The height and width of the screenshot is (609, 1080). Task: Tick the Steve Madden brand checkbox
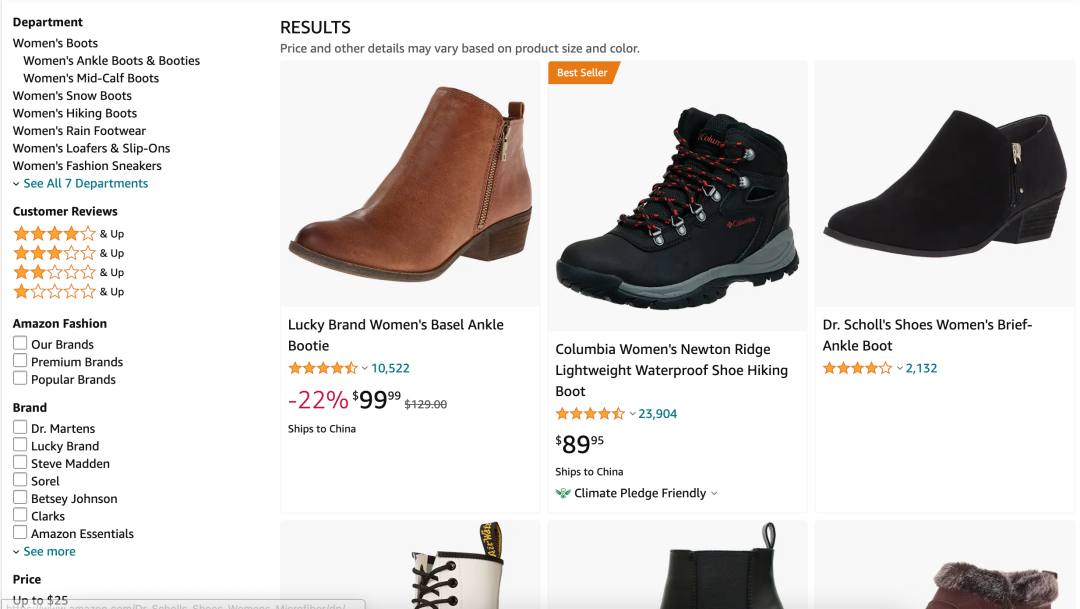[x=20, y=462]
